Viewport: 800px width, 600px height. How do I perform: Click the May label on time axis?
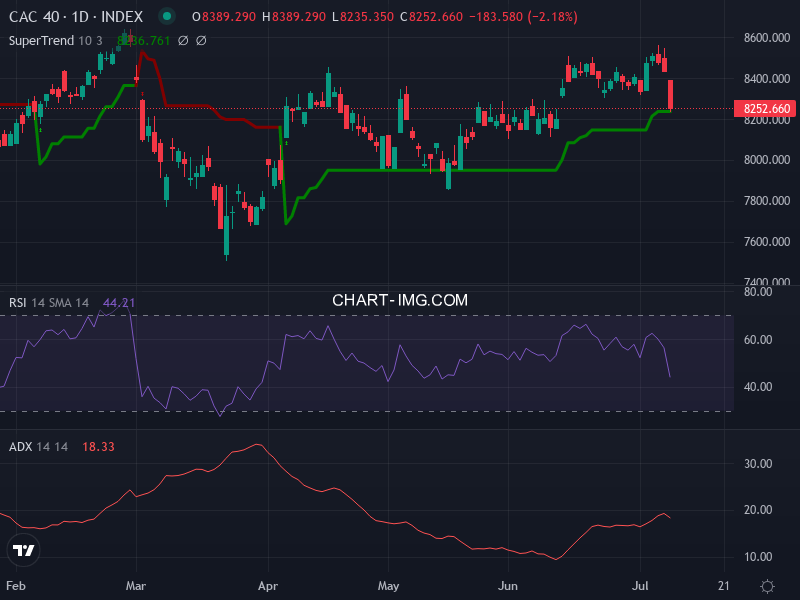[x=388, y=586]
